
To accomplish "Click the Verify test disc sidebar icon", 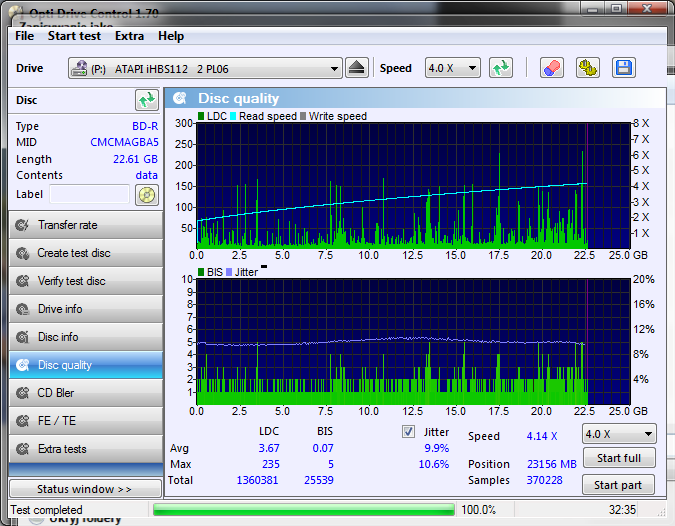I will [x=22, y=281].
